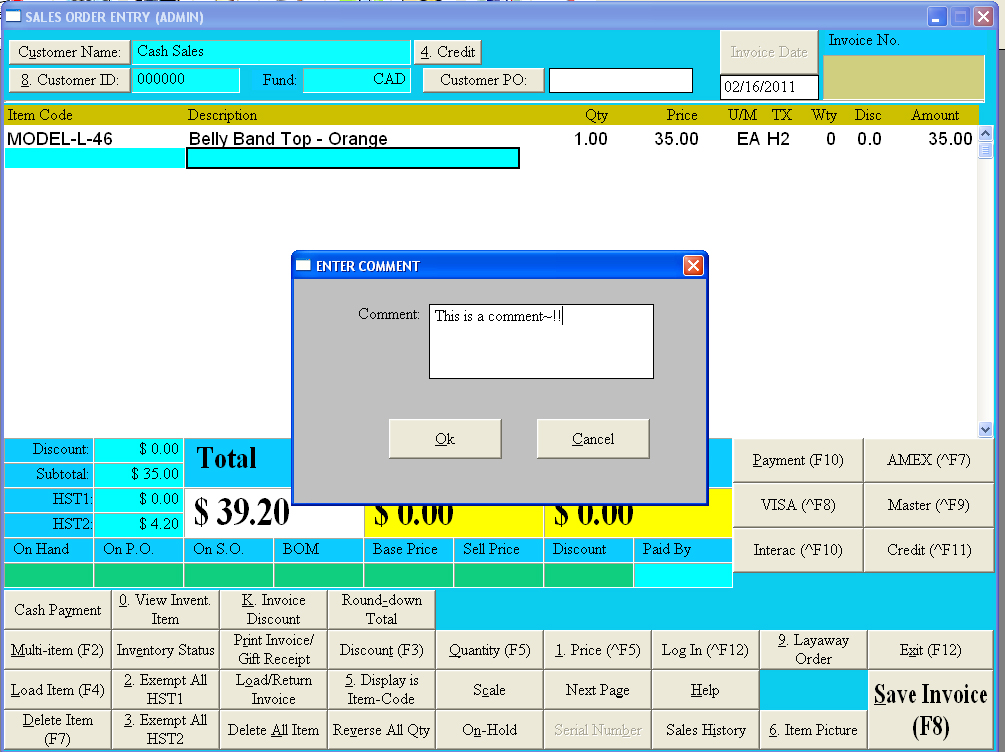Image resolution: width=1005 pixels, height=752 pixels.
Task: Cancel the Enter Comment dialog
Action: (x=593, y=439)
